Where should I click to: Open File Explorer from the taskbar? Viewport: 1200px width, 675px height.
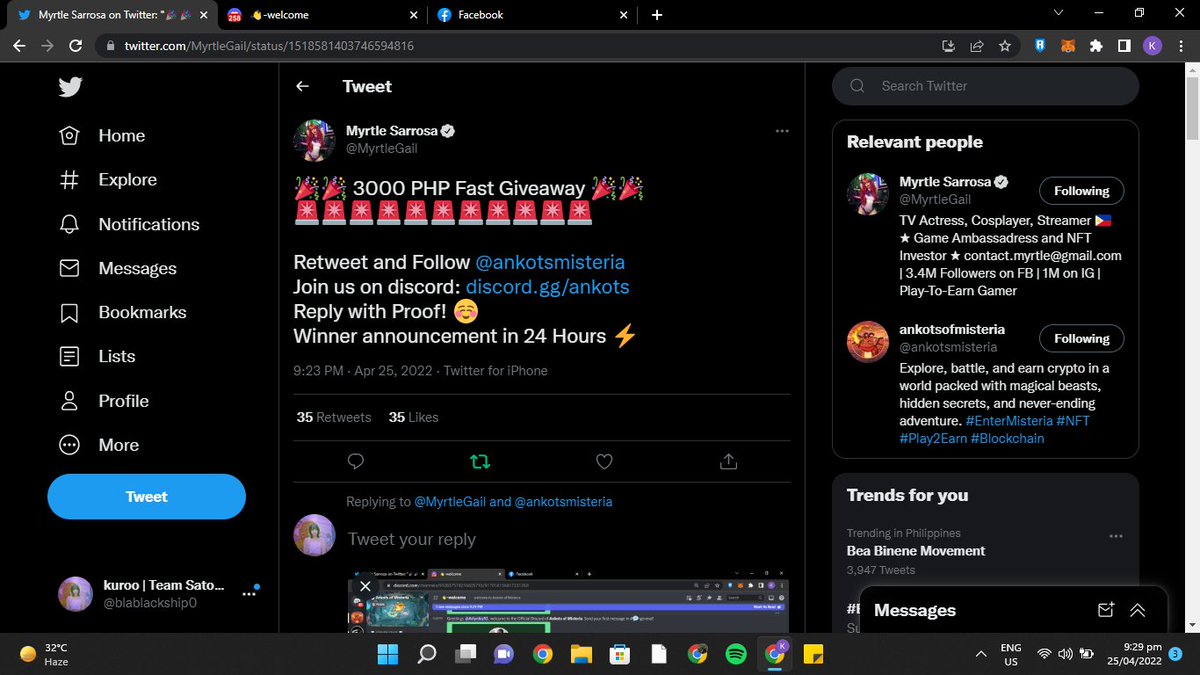click(582, 654)
